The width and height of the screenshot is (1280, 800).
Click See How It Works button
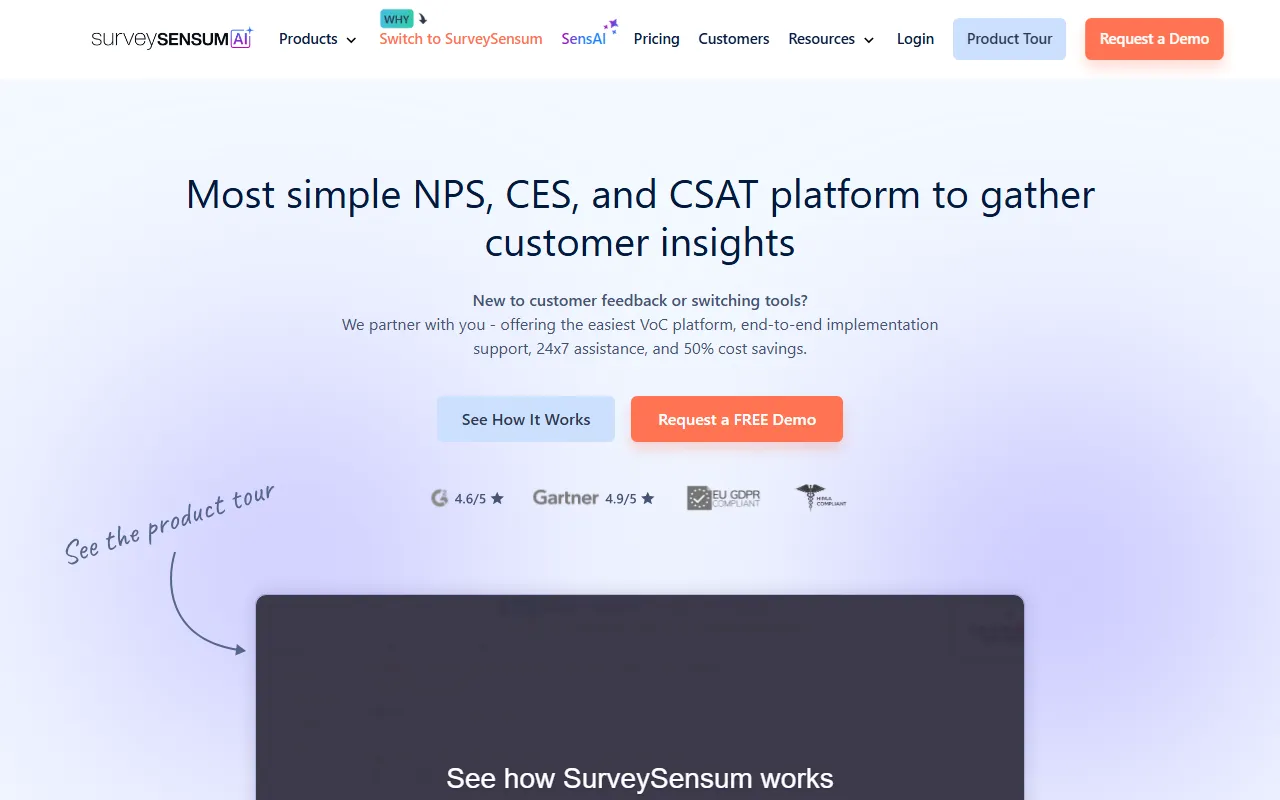click(526, 419)
